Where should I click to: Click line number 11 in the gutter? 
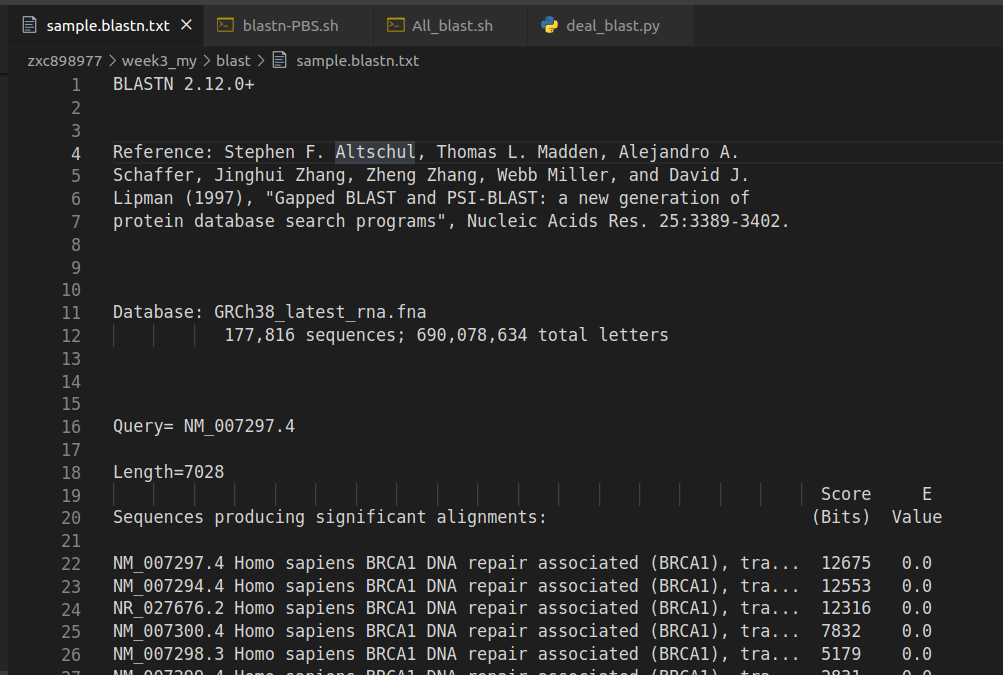point(70,313)
